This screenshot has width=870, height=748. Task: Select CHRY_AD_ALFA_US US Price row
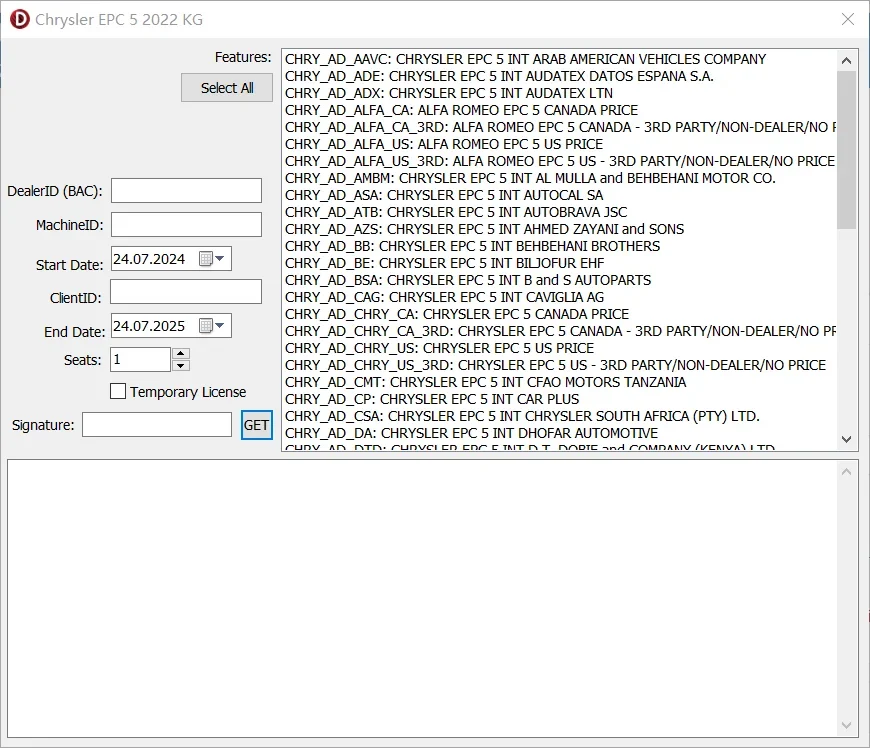(559, 144)
